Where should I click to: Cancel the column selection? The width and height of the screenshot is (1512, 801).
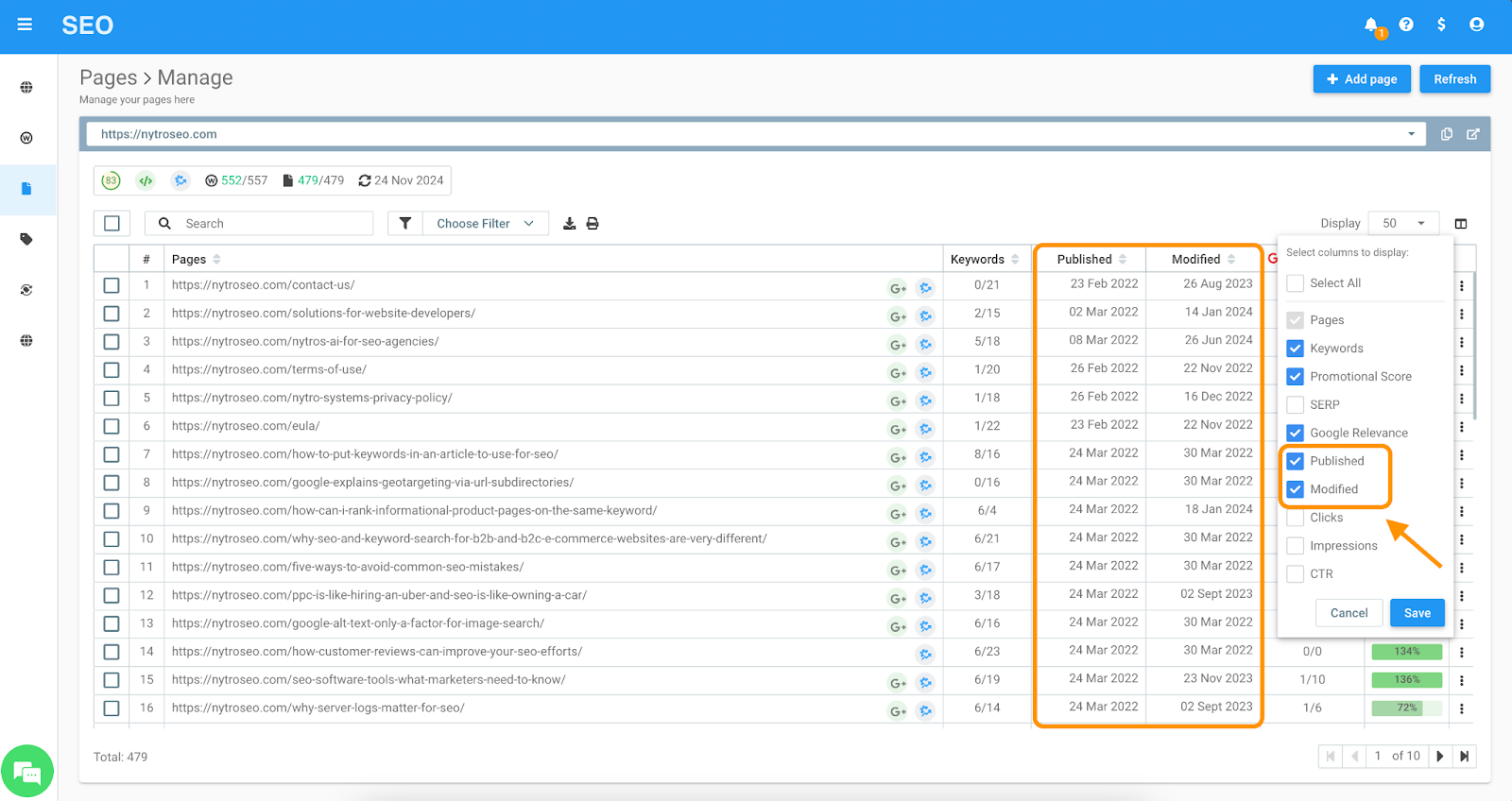pos(1349,613)
